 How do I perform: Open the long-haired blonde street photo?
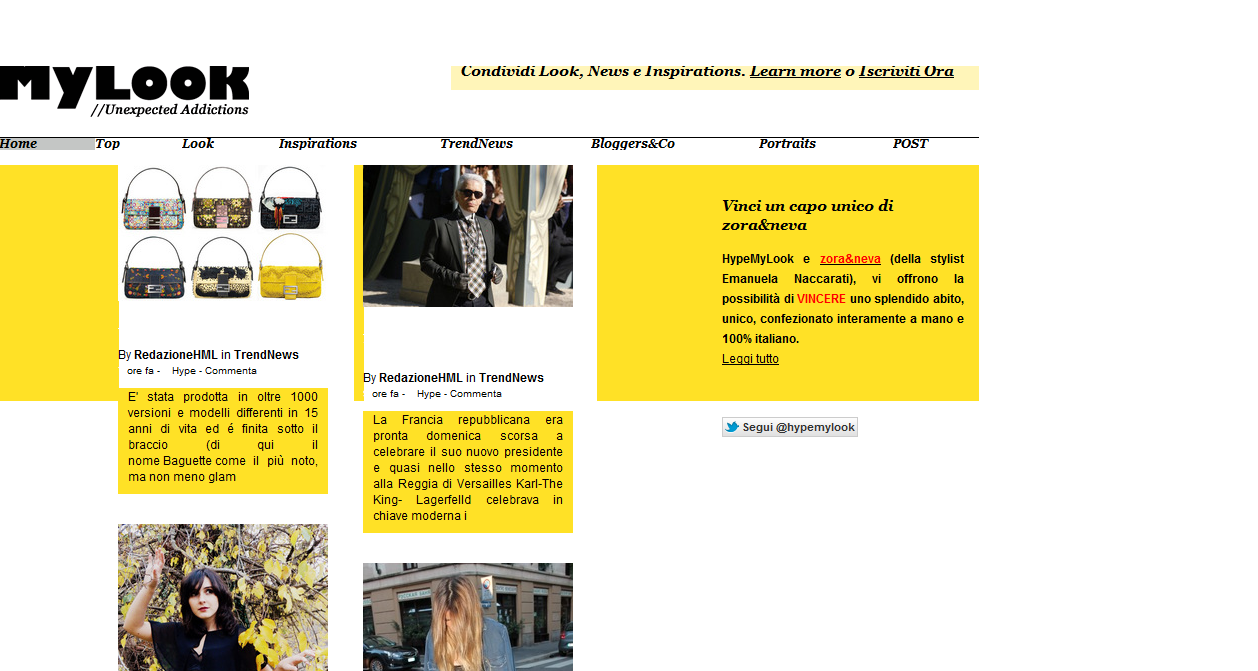point(468,616)
